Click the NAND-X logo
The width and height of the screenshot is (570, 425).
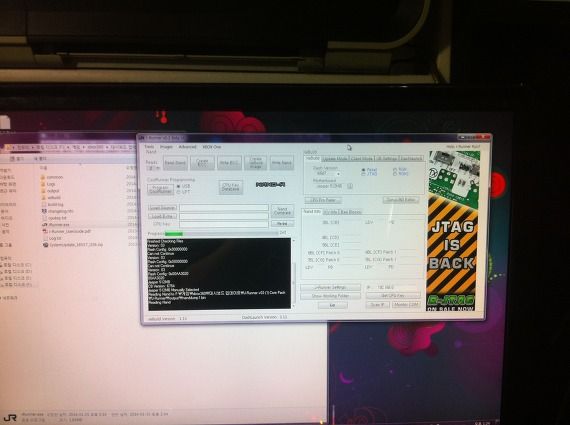[271, 185]
